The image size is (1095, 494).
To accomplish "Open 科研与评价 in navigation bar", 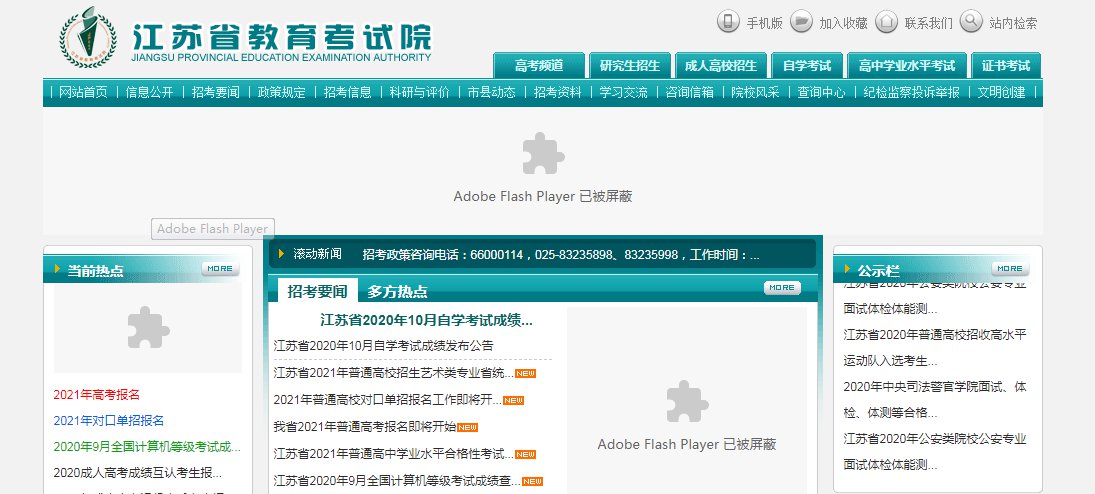I will click(420, 92).
